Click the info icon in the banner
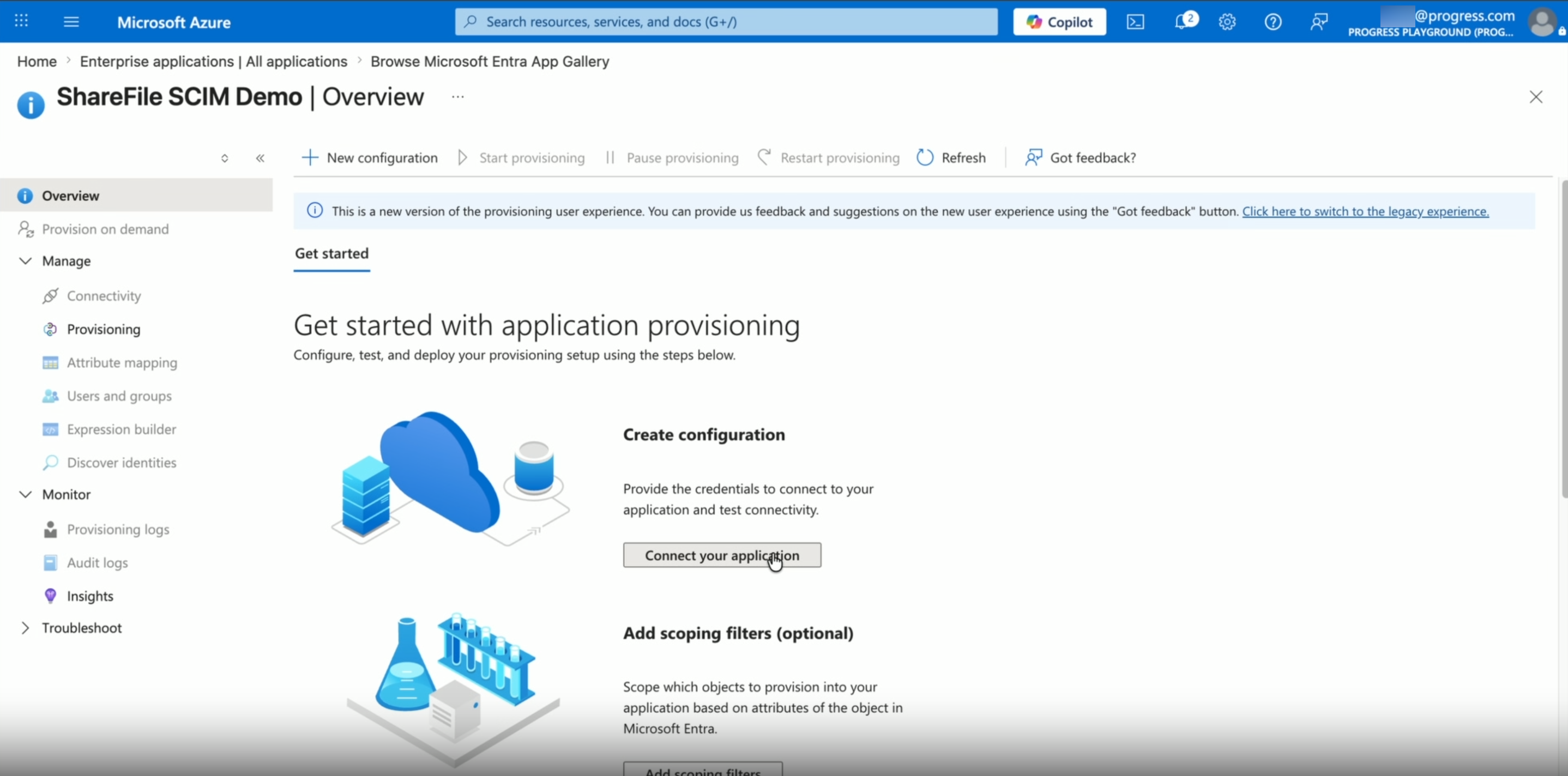1568x776 pixels. coord(315,210)
